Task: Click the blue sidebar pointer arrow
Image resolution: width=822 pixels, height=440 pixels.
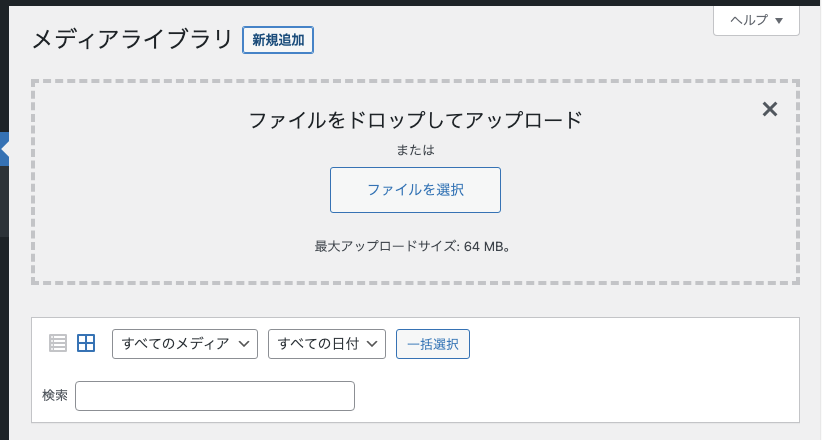Action: (x=4, y=149)
